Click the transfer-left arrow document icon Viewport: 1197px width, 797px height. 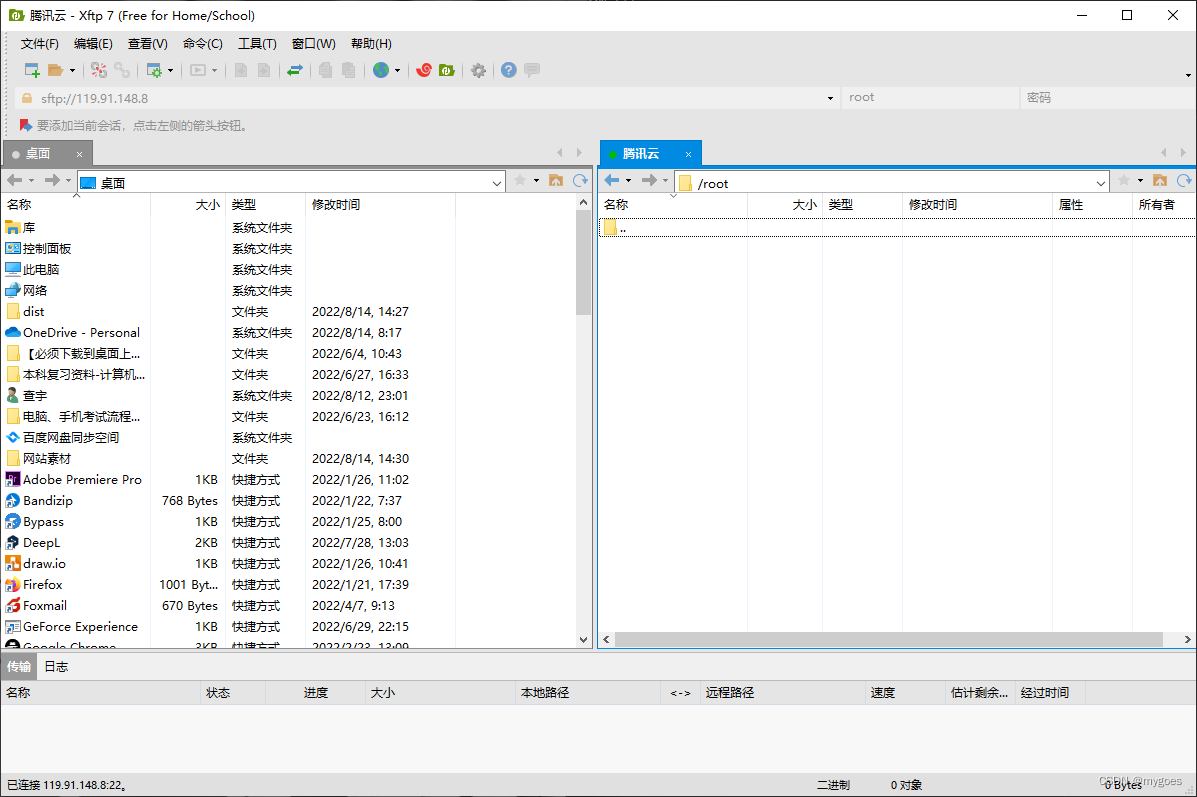tap(240, 70)
